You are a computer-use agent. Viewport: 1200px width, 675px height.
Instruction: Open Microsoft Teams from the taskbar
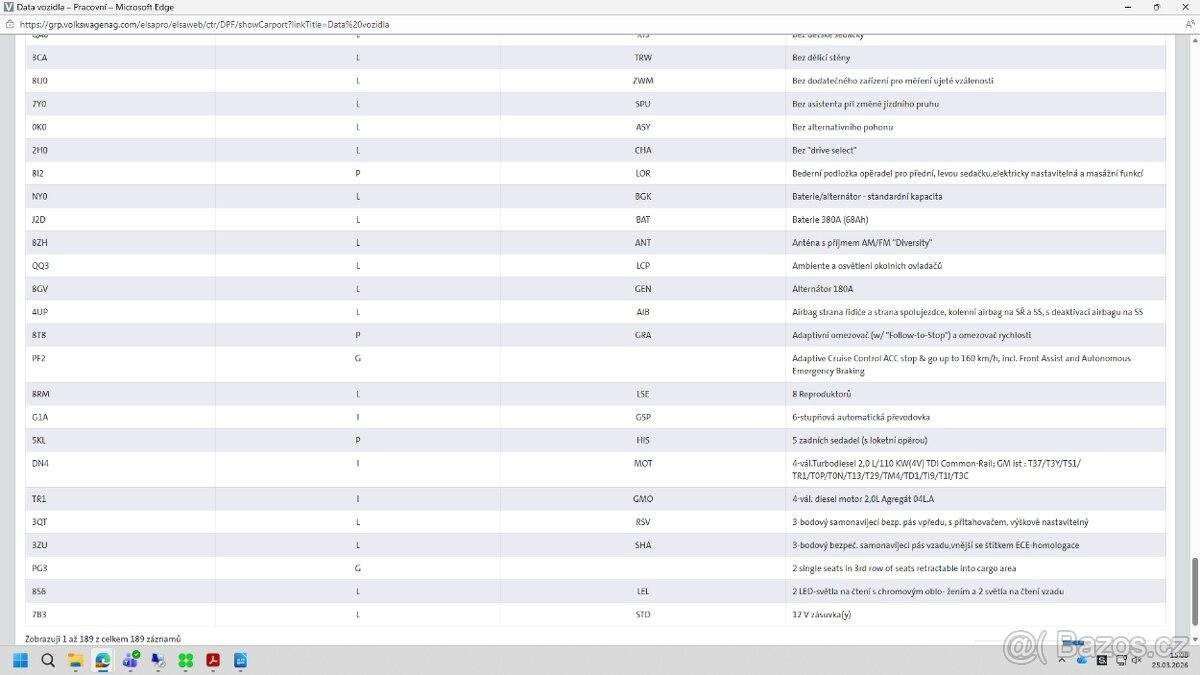[x=130, y=660]
